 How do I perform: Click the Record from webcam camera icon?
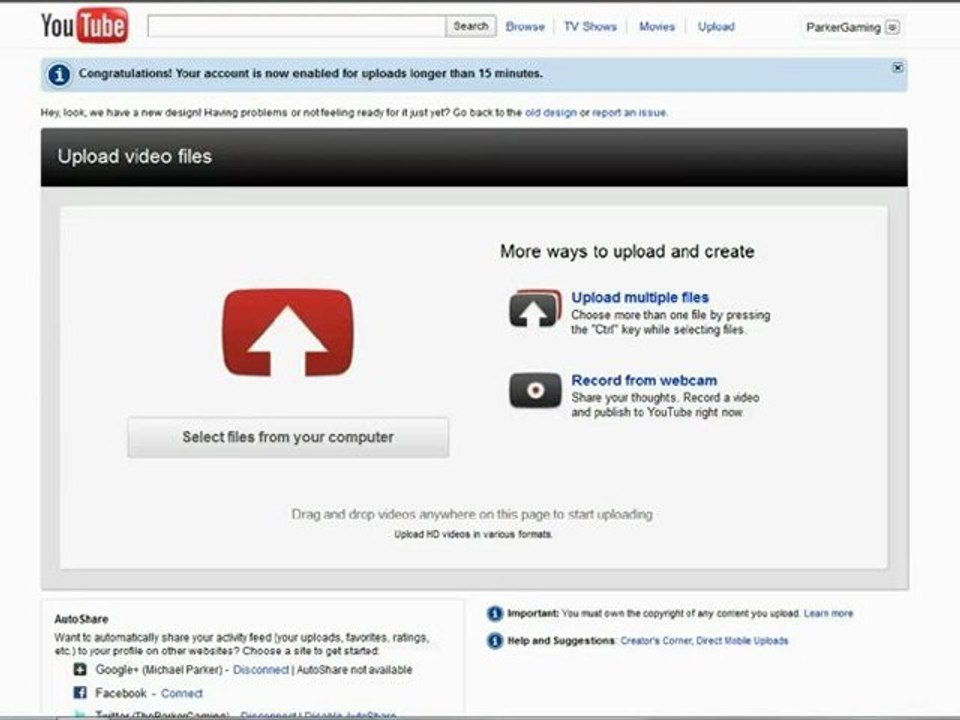pos(535,390)
